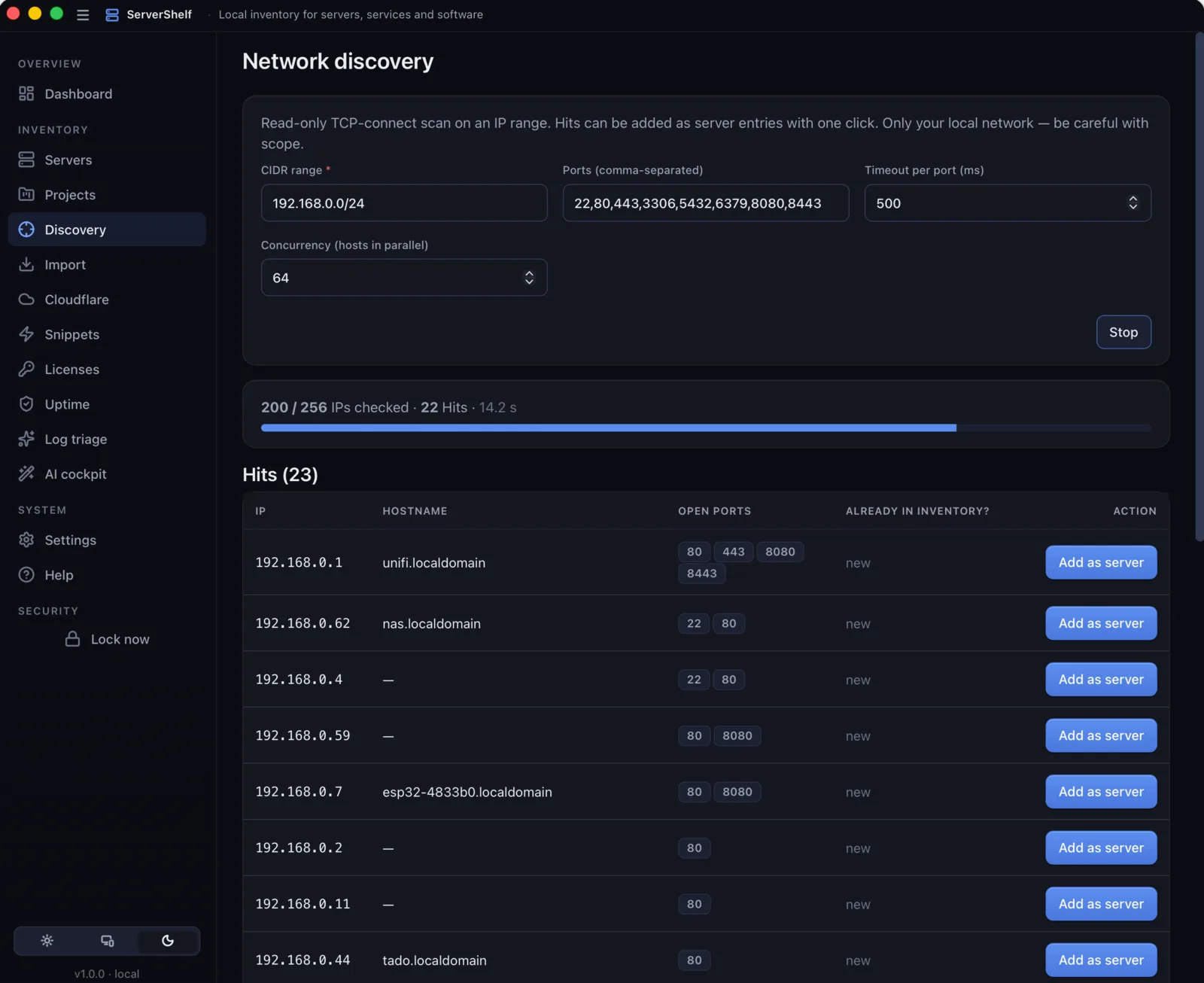Click port 8443 badge for unifi
1204x983 pixels.
pos(701,574)
